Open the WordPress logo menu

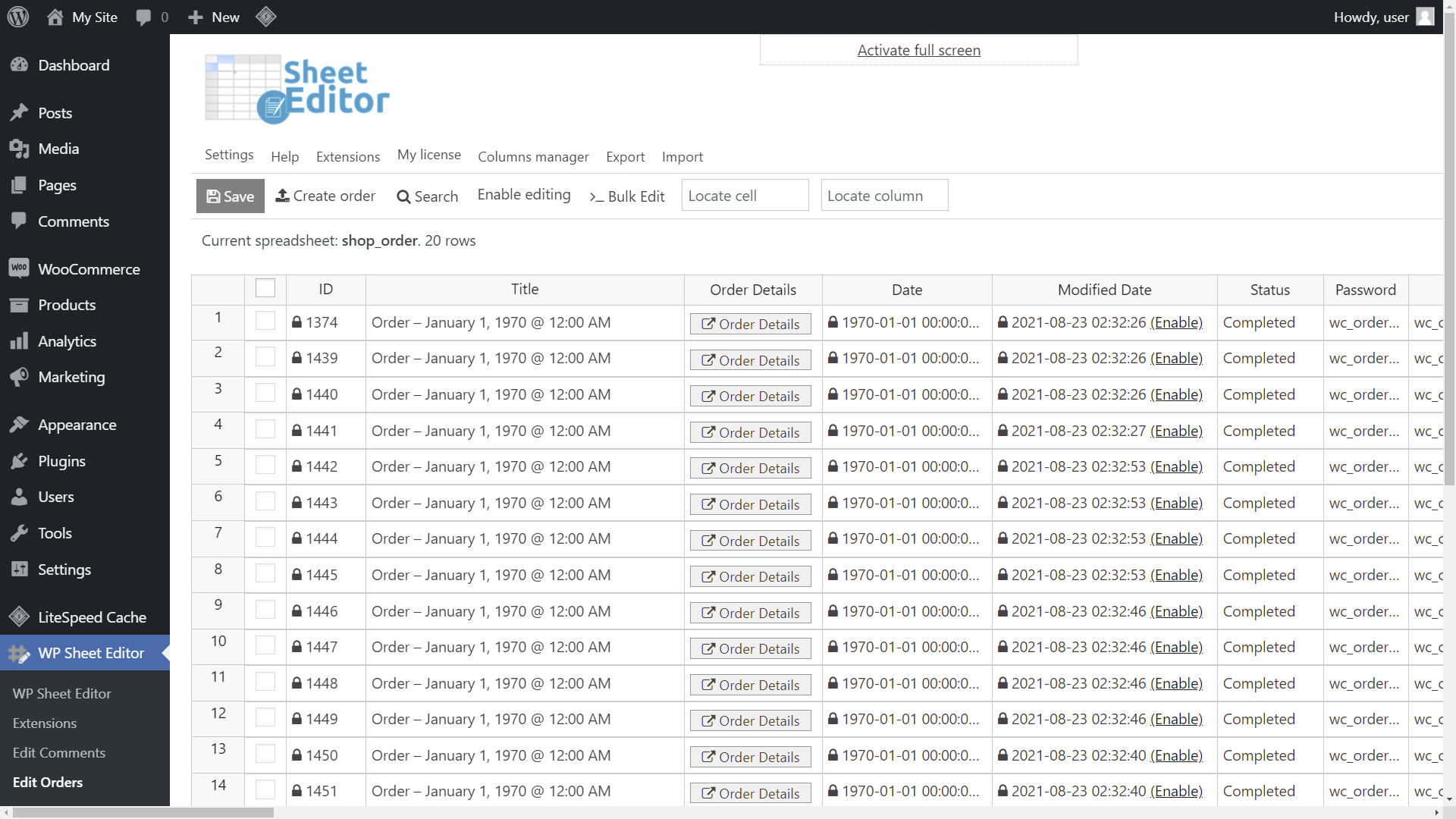(18, 17)
